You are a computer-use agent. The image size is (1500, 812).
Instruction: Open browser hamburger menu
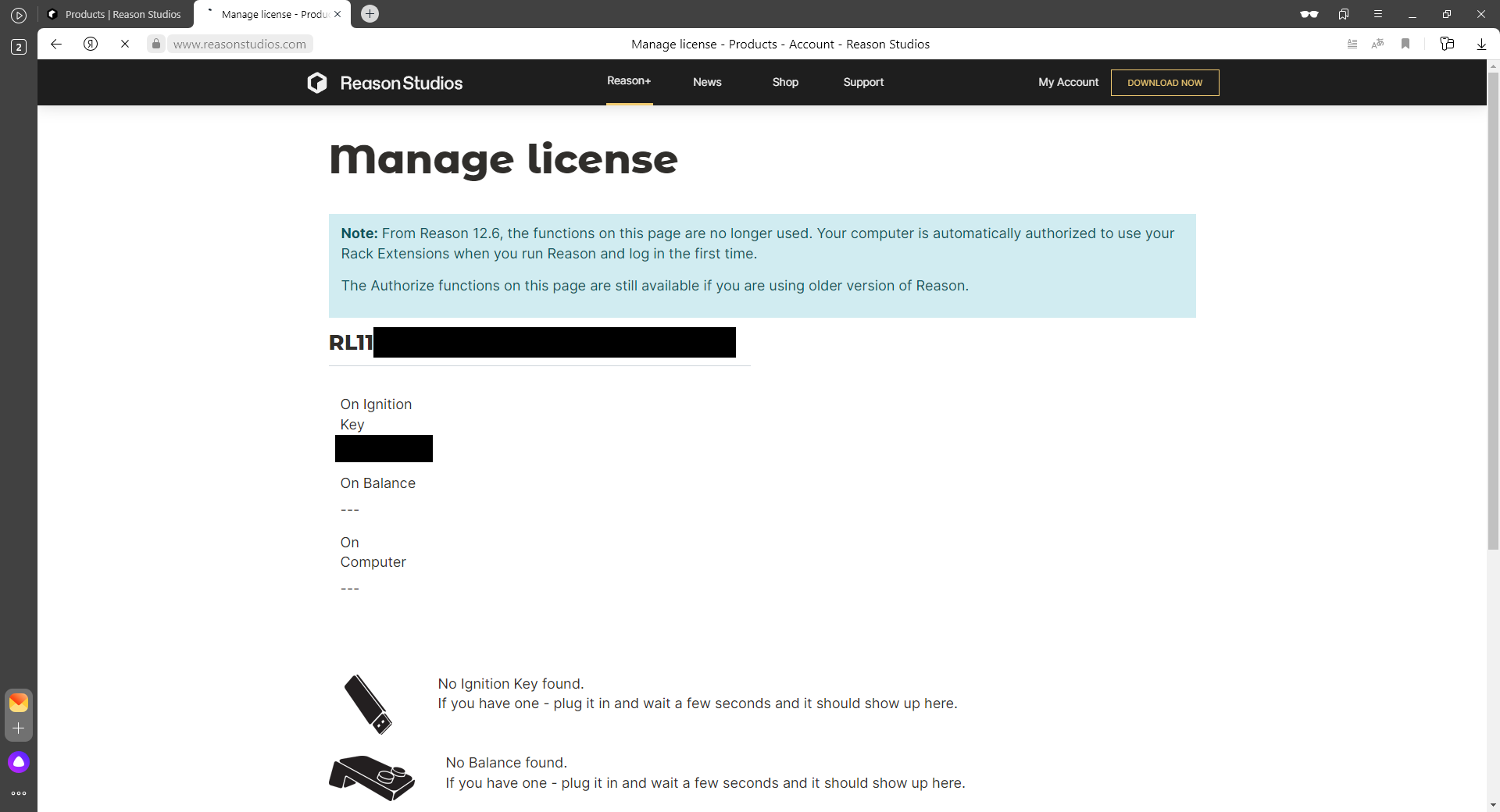[1378, 14]
